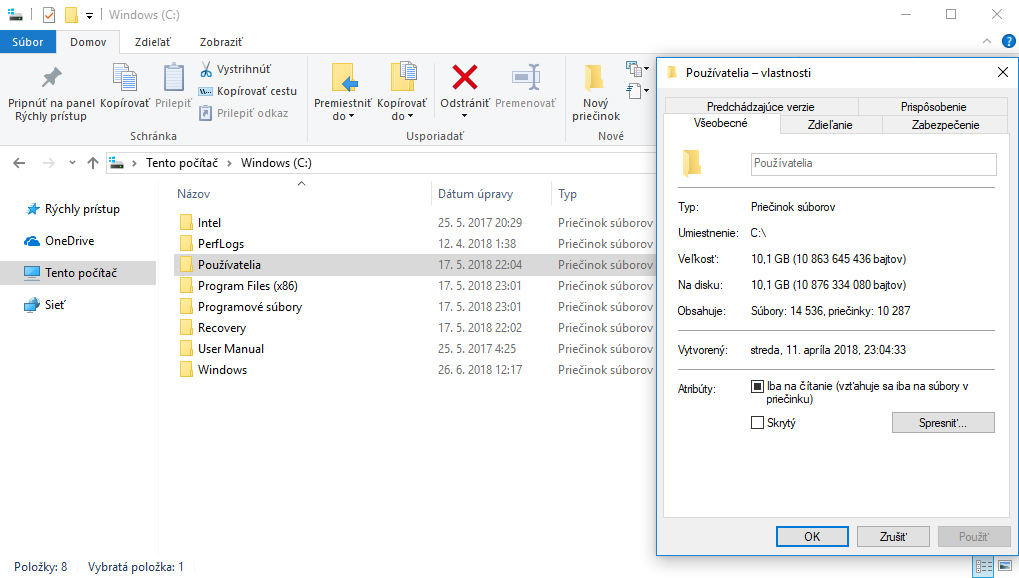The width and height of the screenshot is (1019, 578).
Task: Select the Domov ribbon tab
Action: [x=88, y=42]
